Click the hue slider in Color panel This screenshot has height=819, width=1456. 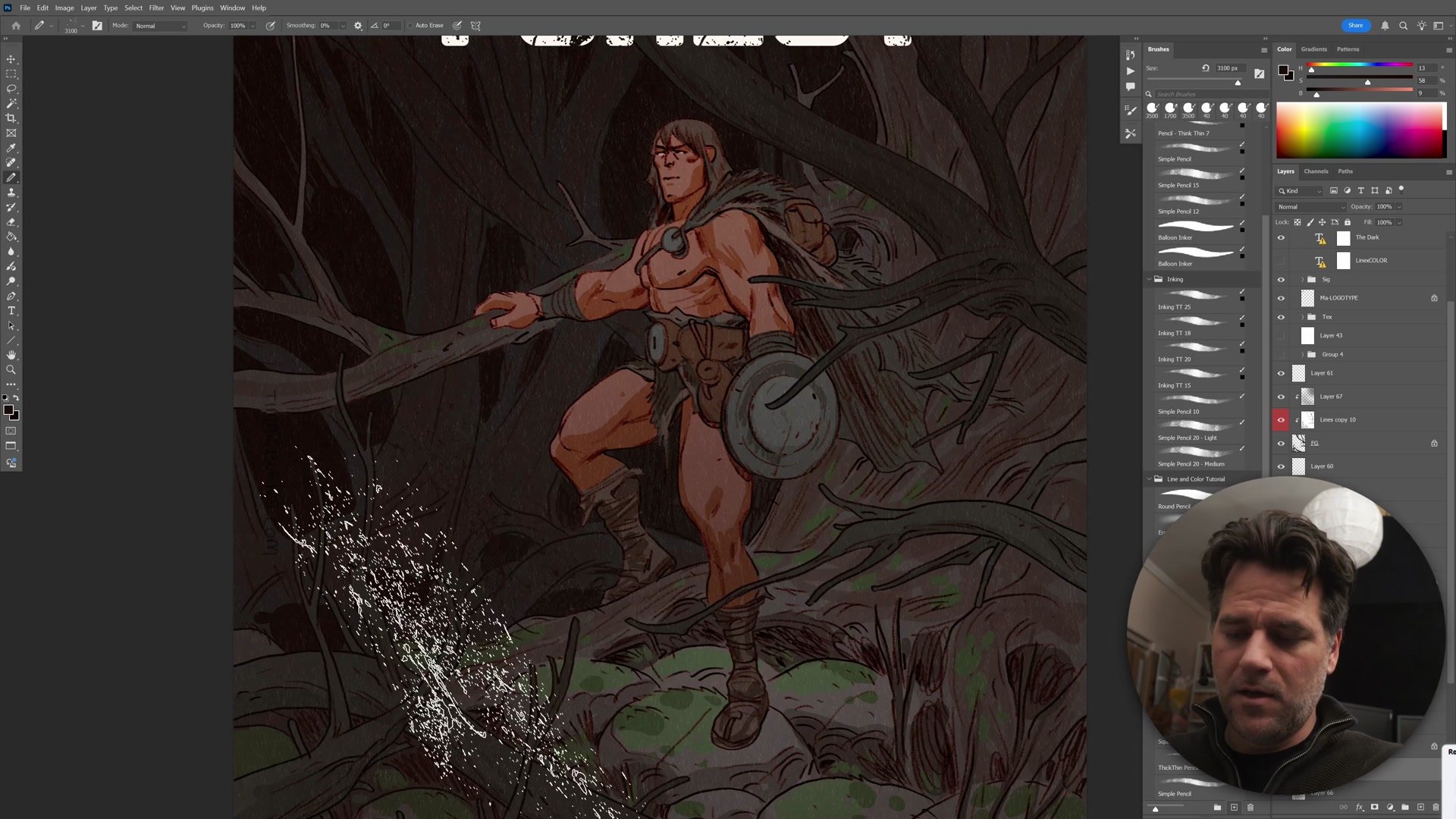coord(1359,65)
